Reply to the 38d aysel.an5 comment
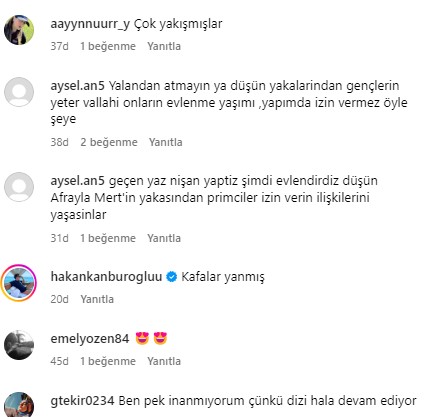Image resolution: width=428 pixels, height=417 pixels. click(165, 142)
